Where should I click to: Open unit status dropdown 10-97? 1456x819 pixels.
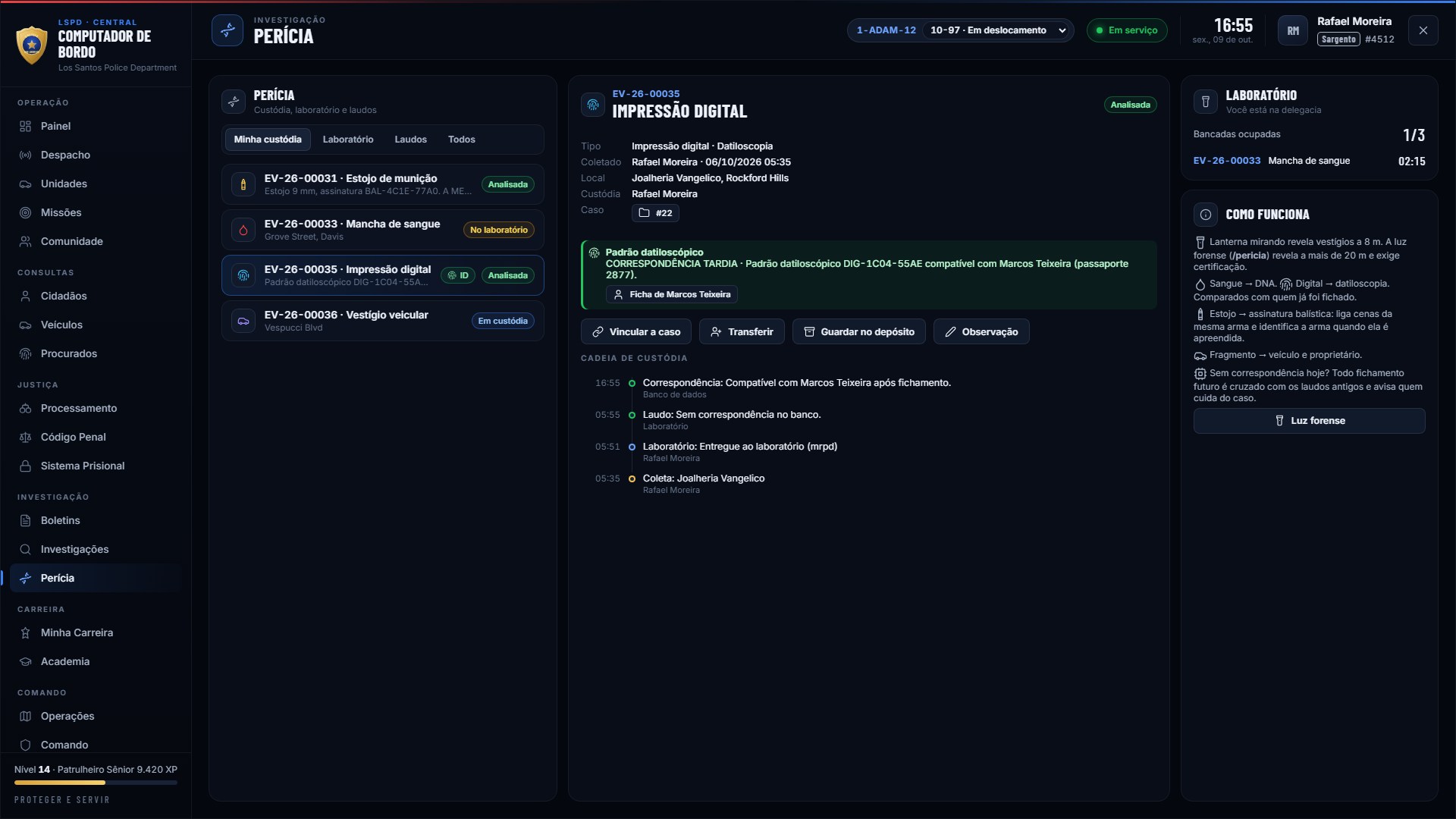coord(998,30)
